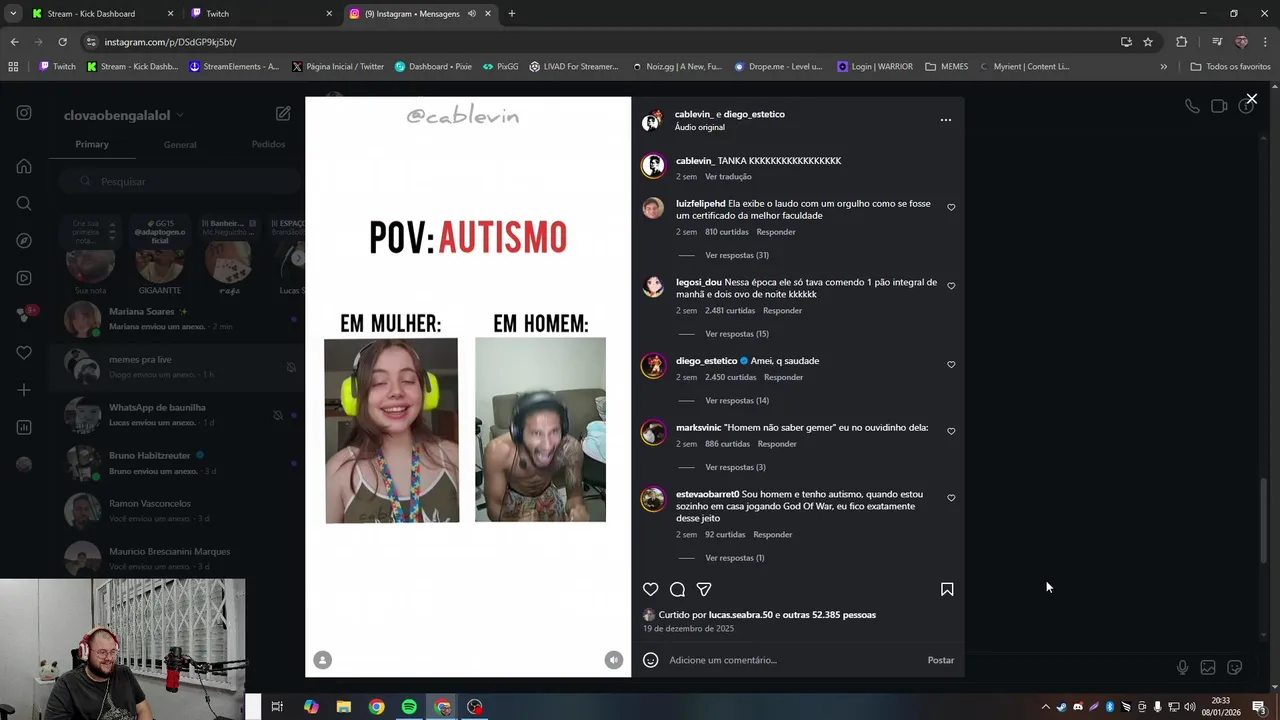Start audio call with phone icon
The image size is (1280, 720).
click(x=1192, y=106)
